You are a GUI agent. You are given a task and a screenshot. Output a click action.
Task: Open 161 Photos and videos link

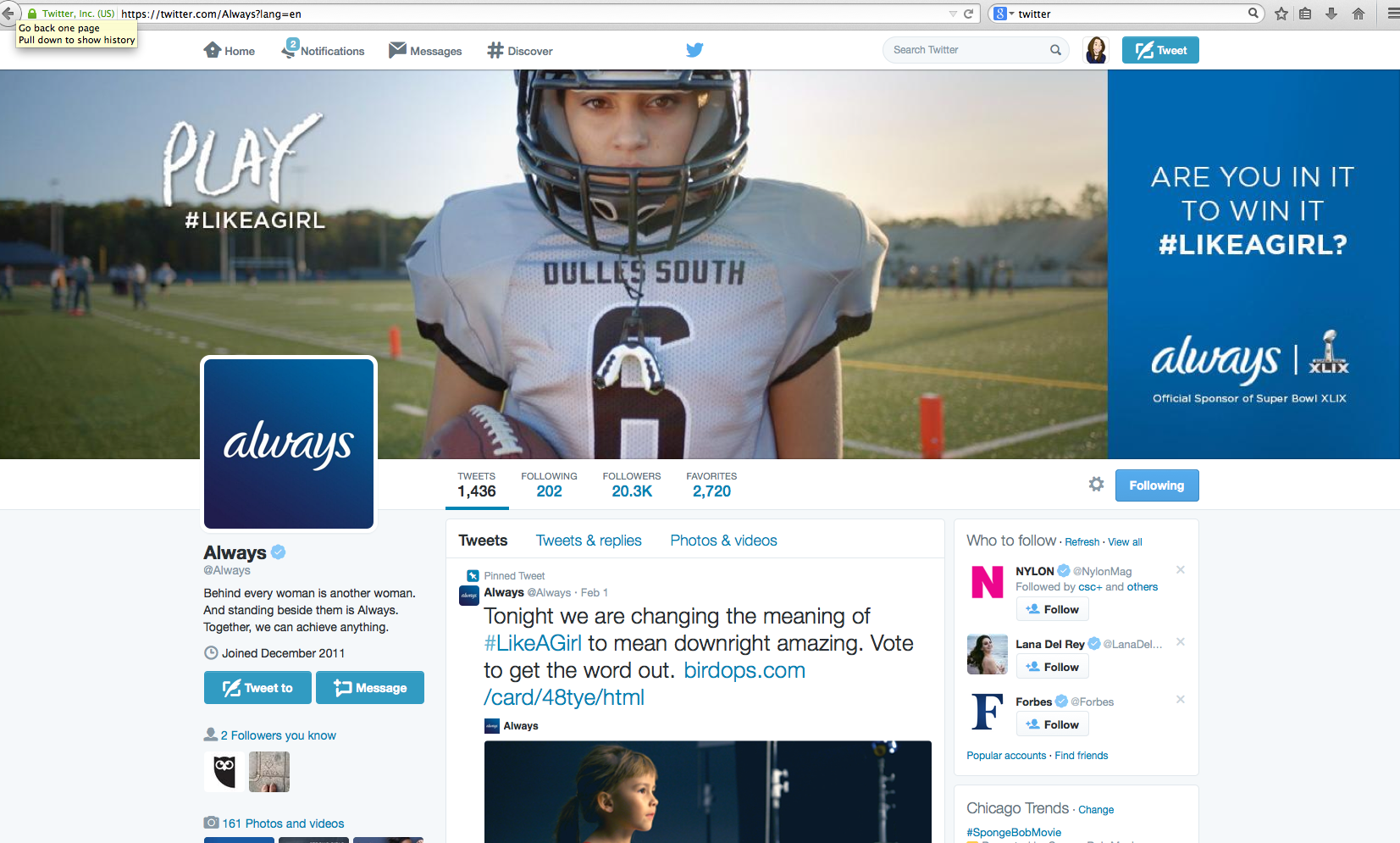283,824
